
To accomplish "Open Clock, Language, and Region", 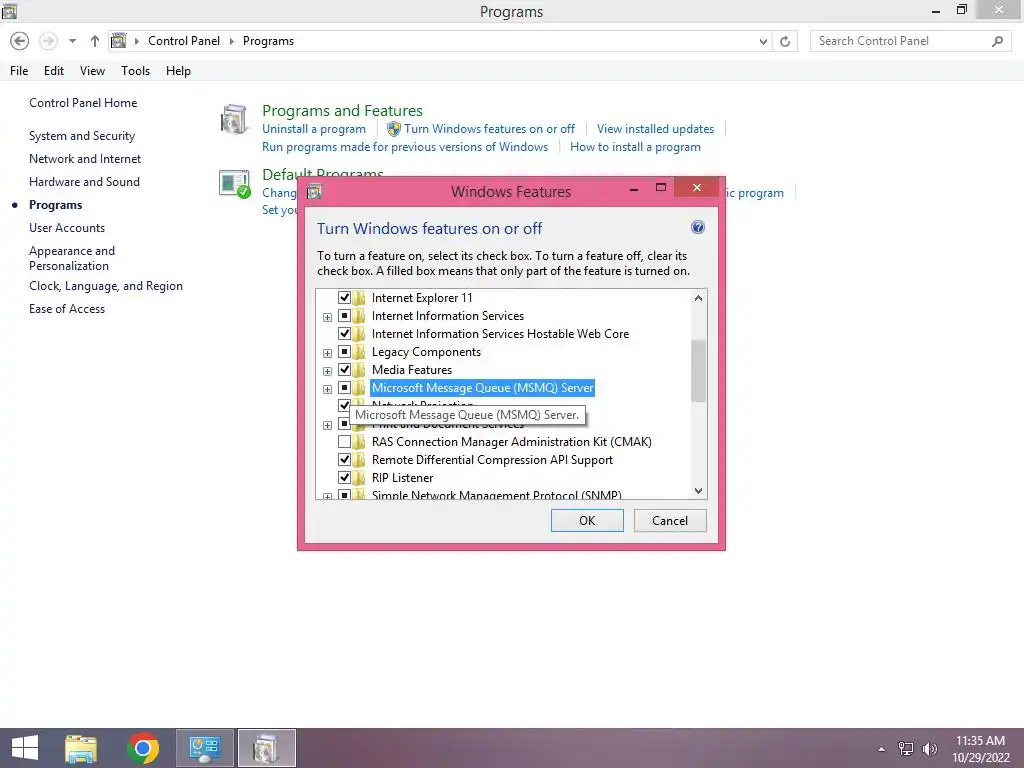I will [x=106, y=286].
